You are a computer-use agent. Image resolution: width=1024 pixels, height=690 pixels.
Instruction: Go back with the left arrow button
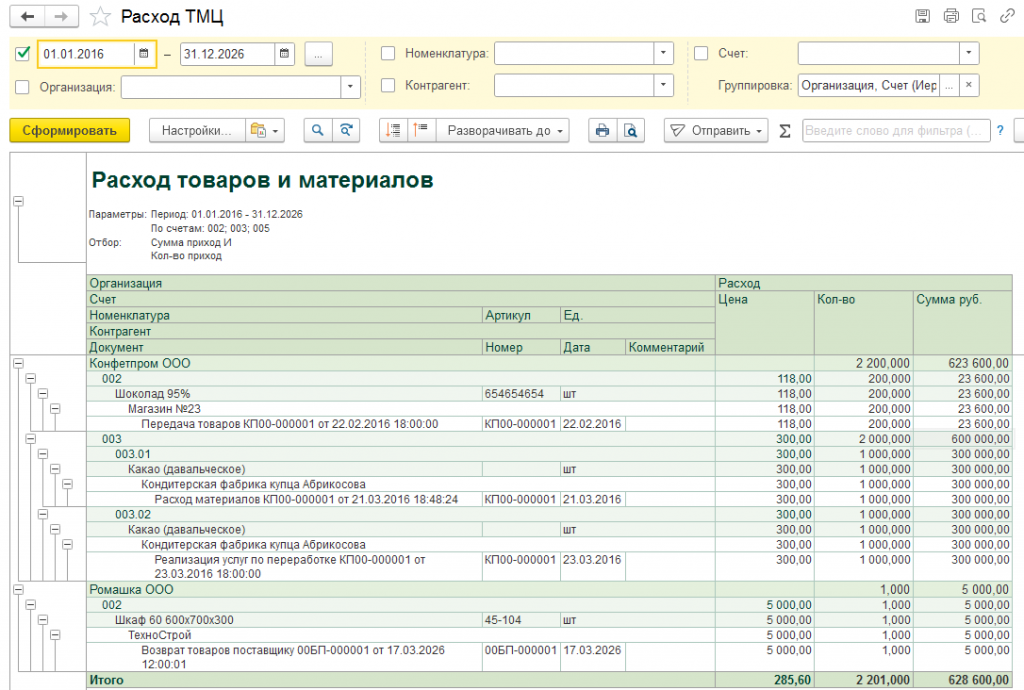pos(27,16)
